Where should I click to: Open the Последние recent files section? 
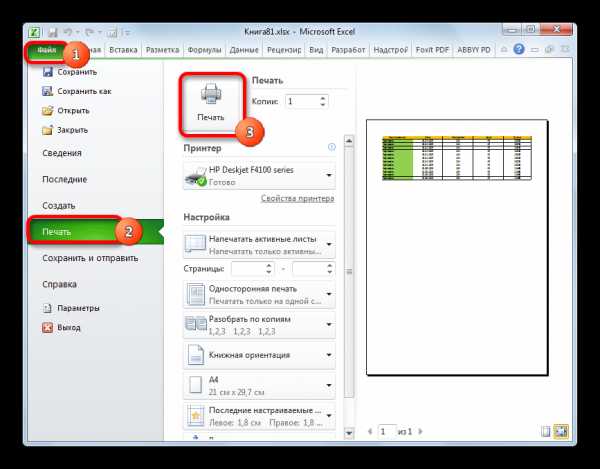[x=65, y=179]
